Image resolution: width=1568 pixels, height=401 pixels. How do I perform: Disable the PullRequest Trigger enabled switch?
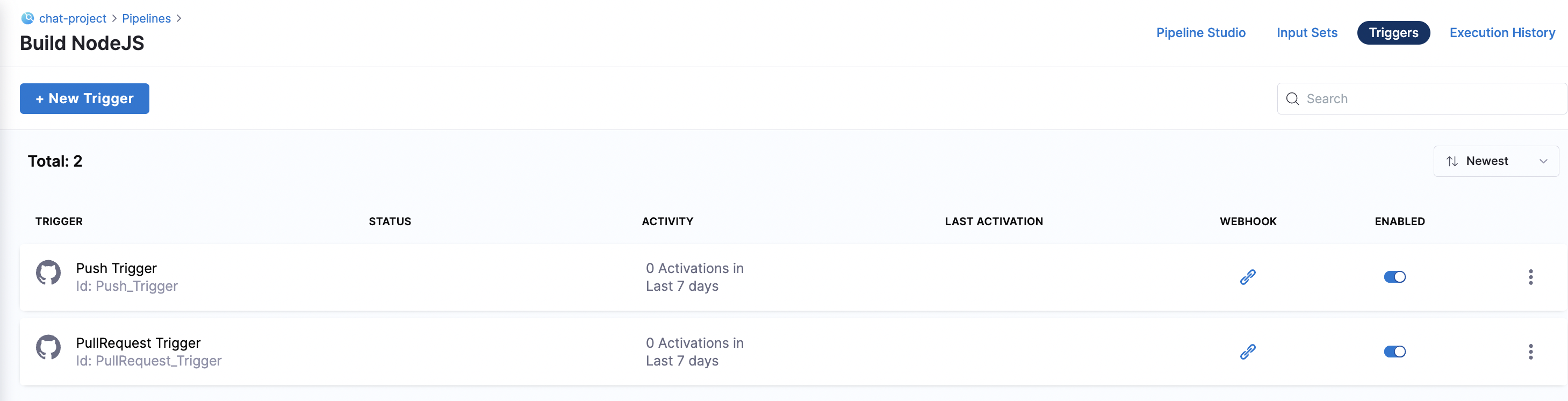1394,352
